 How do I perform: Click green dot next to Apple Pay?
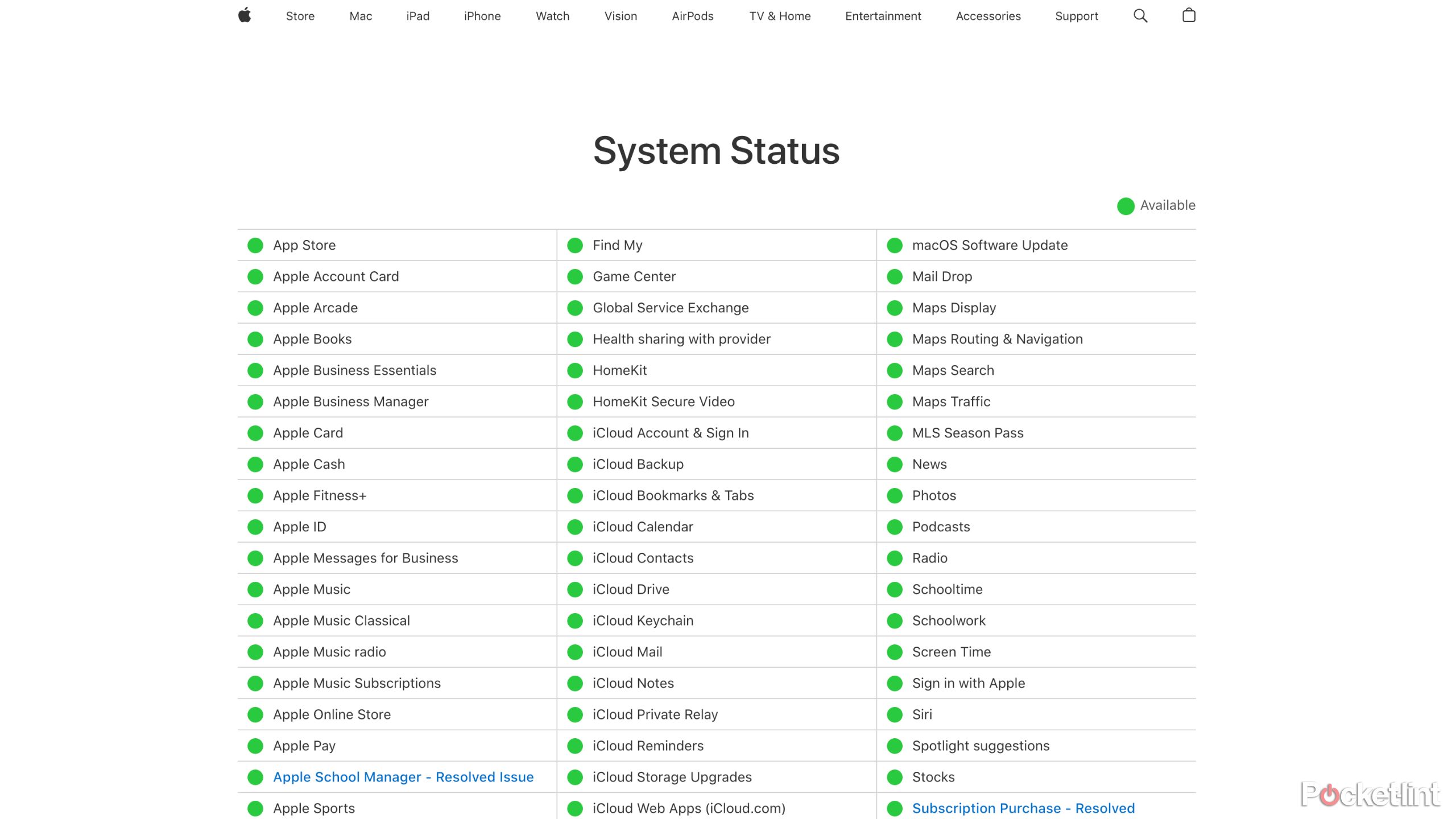click(x=255, y=746)
